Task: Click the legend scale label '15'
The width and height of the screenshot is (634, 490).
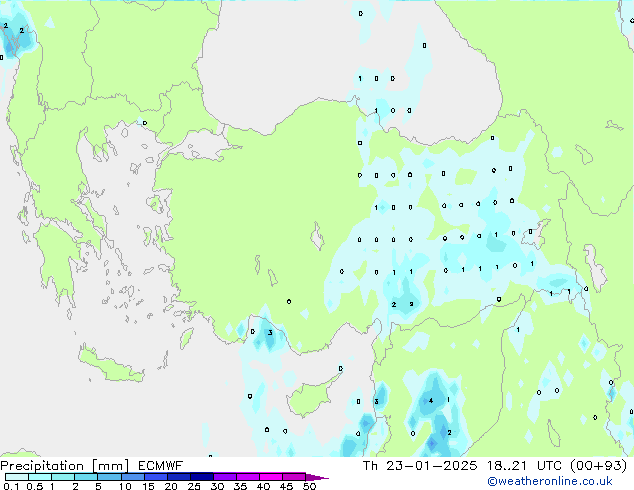Action: [148, 486]
